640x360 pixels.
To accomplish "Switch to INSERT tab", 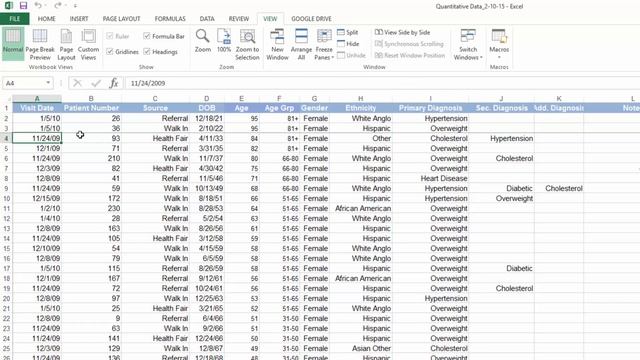I will click(79, 19).
